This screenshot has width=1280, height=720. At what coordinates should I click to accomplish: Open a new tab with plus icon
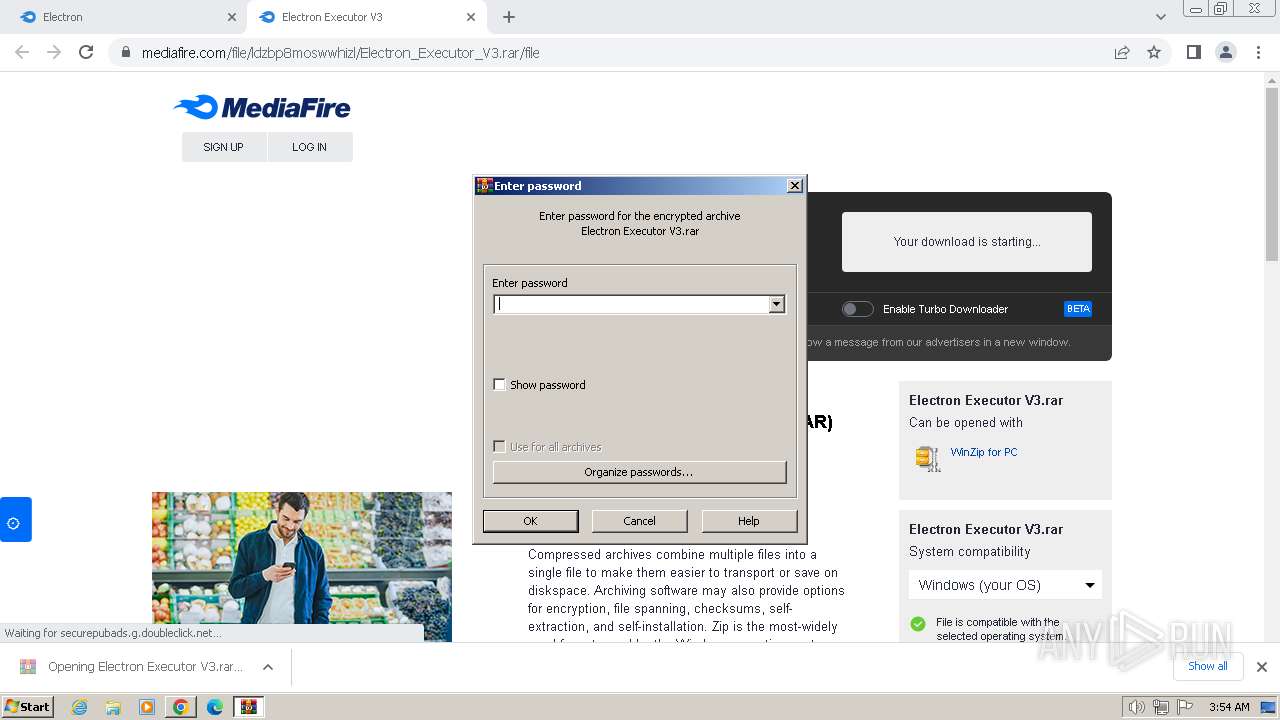(x=509, y=17)
